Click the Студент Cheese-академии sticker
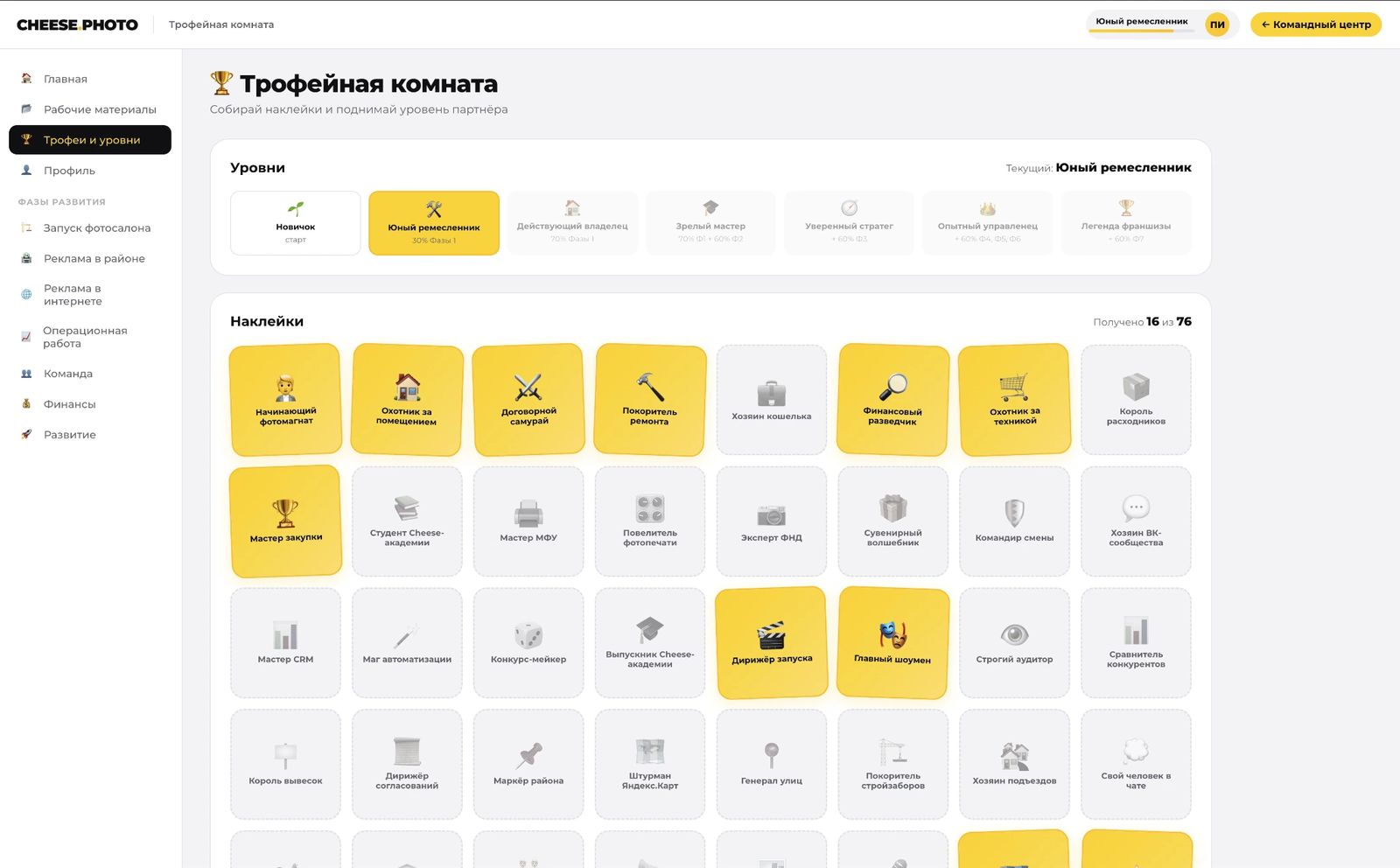 pos(407,521)
